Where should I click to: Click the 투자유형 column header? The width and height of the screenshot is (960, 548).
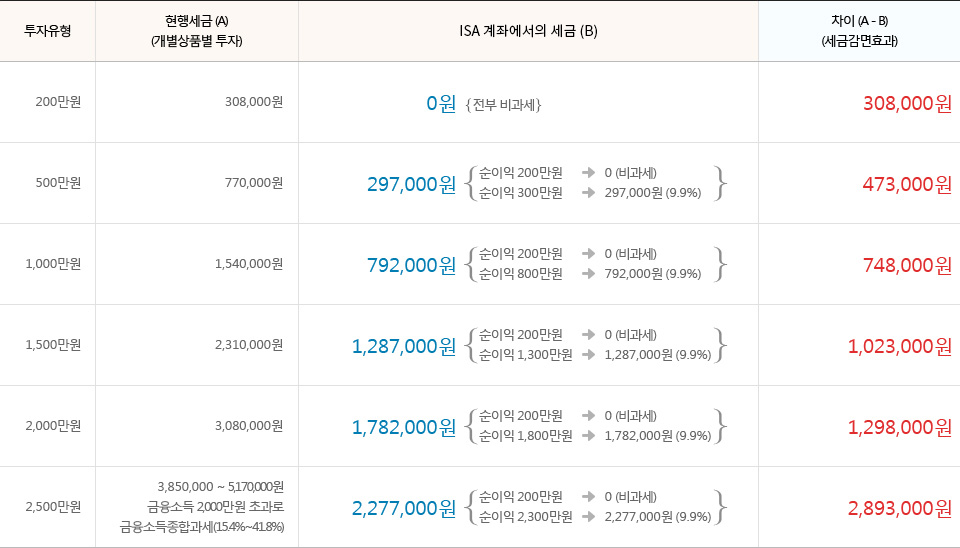48,31
